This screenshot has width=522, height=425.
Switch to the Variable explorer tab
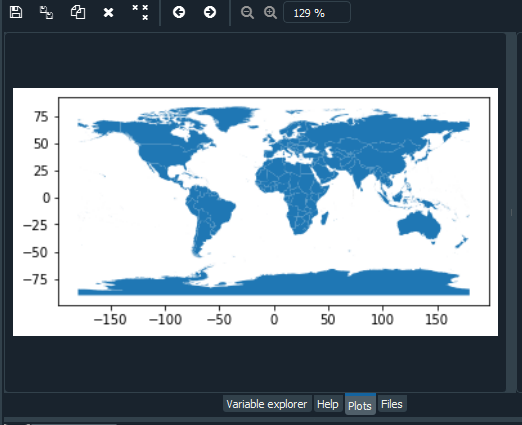coord(267,404)
